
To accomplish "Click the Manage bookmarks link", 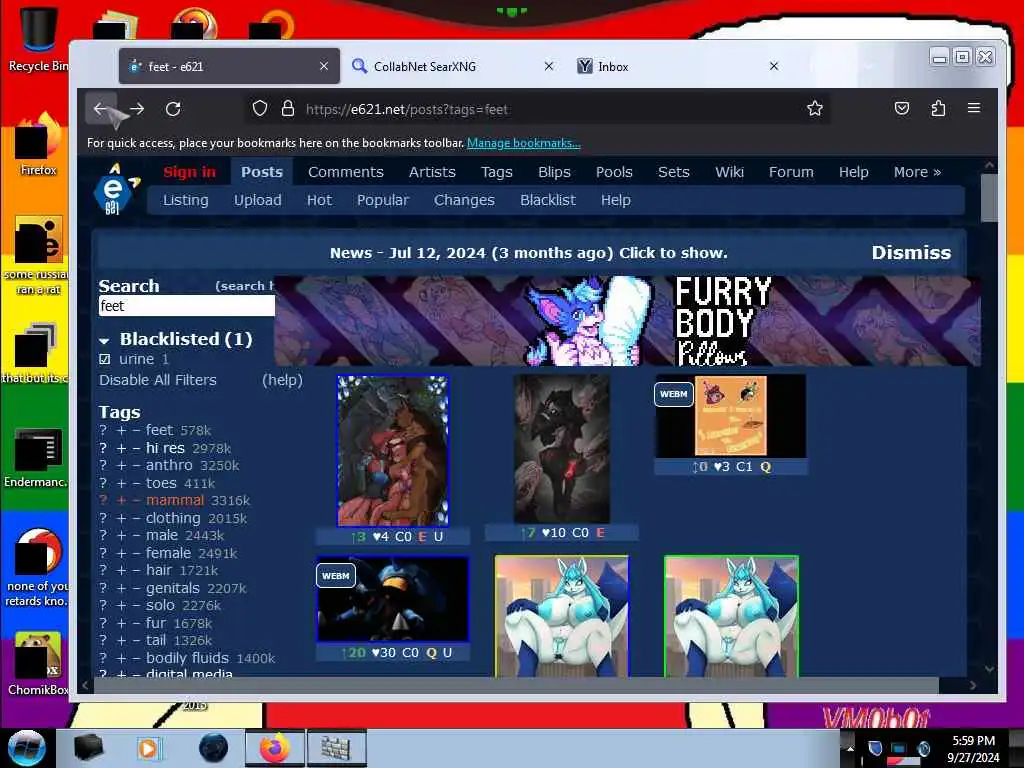I will tap(524, 143).
